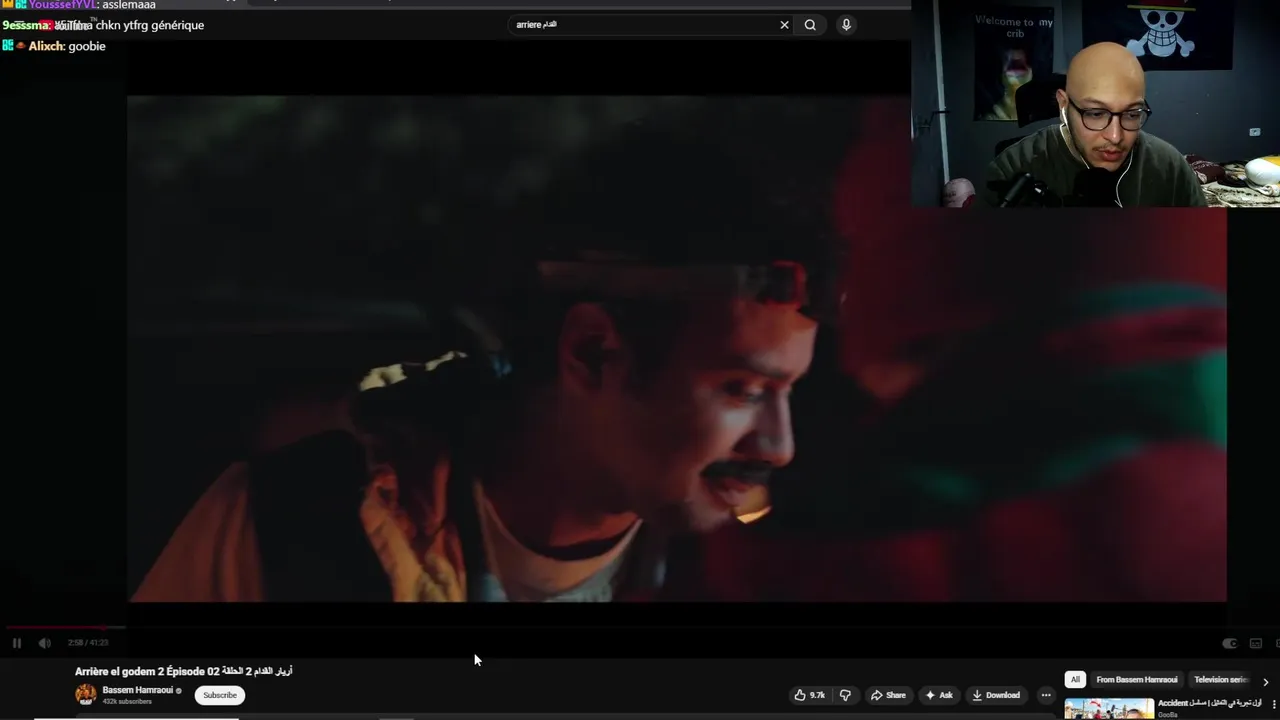Select the Television series chip
1280x720 pixels.
(1220, 680)
